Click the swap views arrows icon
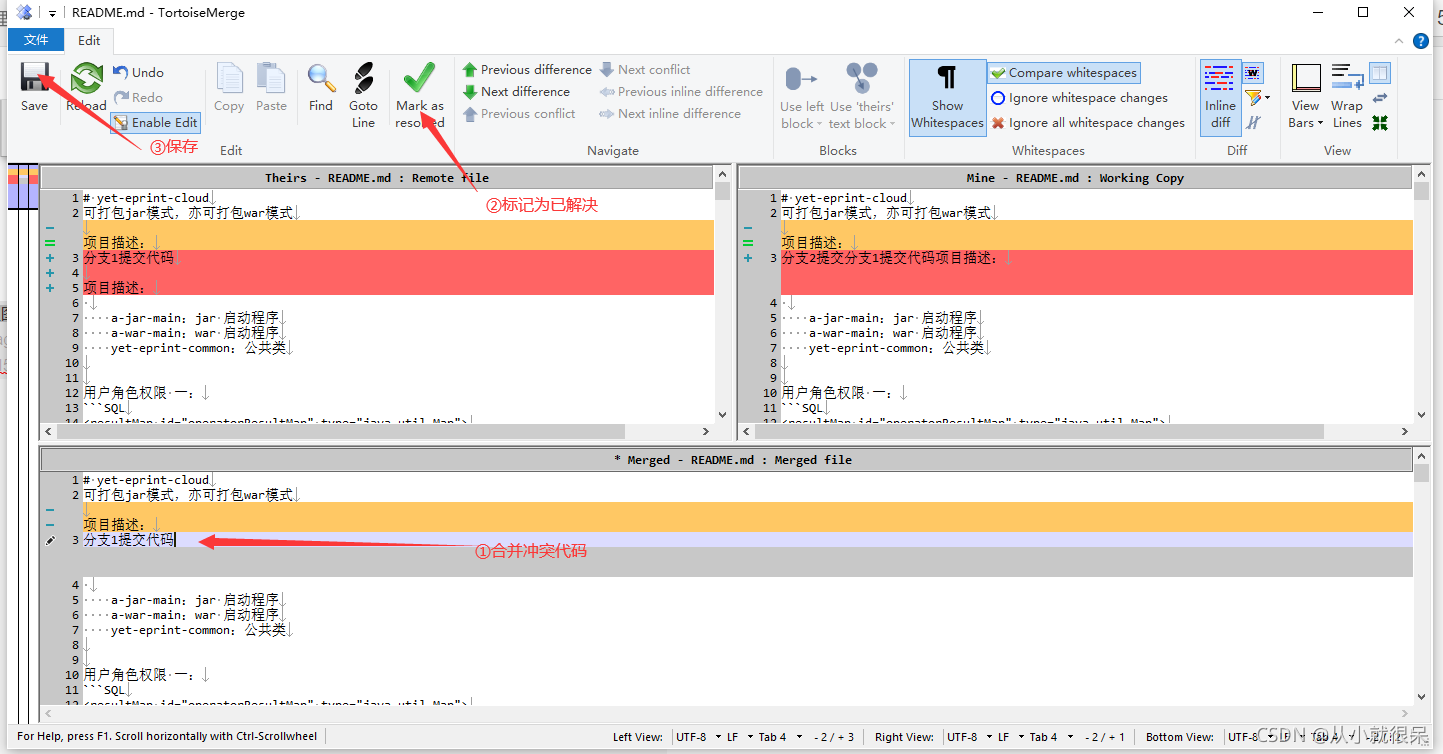1443x754 pixels. [1380, 98]
